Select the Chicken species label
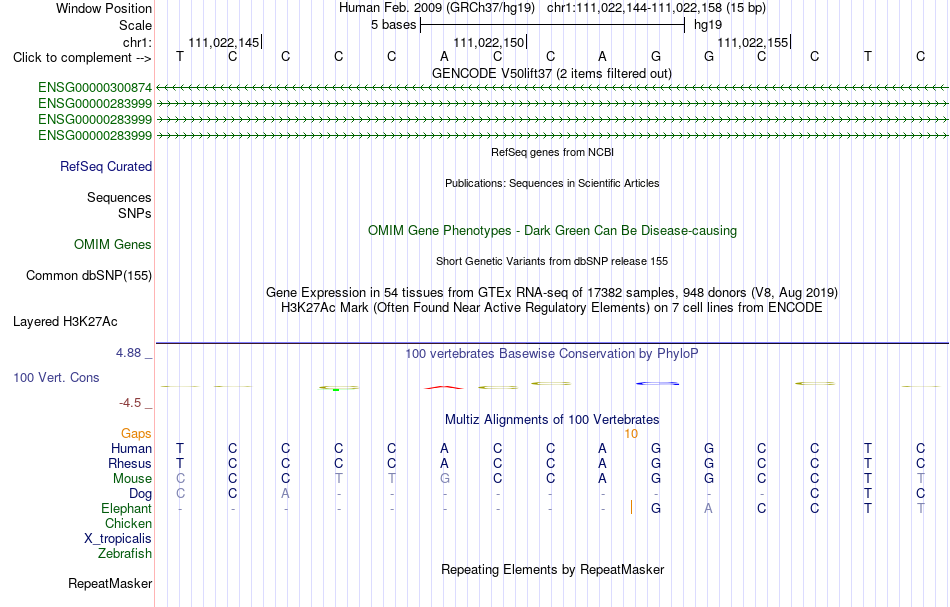Screen dimensions: 950x607 click(128, 523)
